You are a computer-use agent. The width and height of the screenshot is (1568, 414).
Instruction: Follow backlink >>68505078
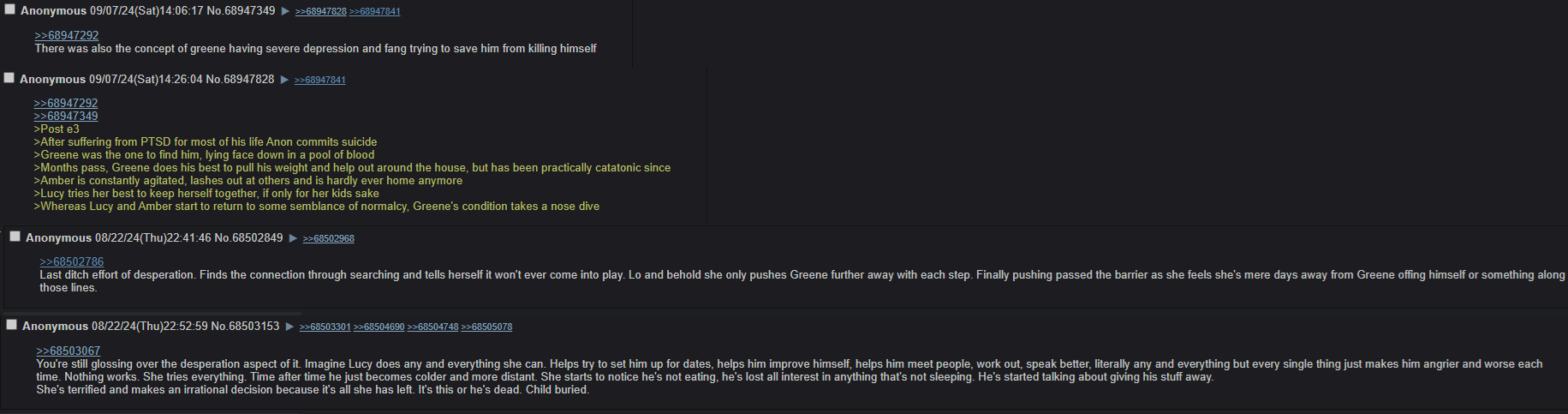(487, 327)
